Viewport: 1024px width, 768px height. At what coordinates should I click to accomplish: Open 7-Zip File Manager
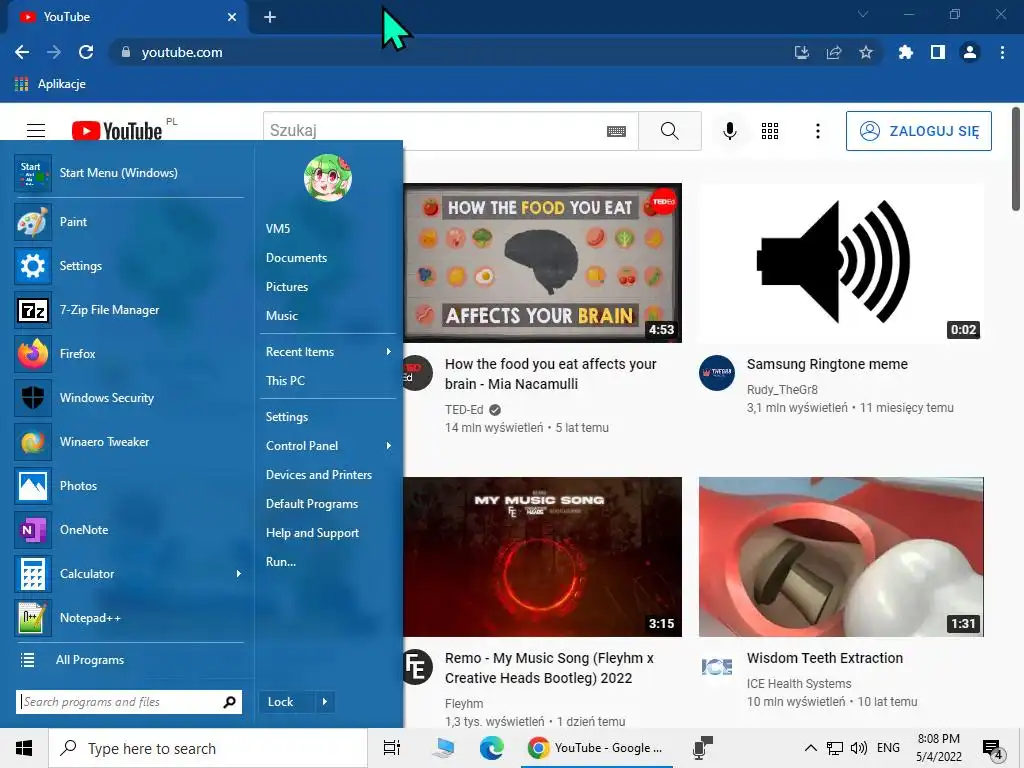(x=129, y=310)
